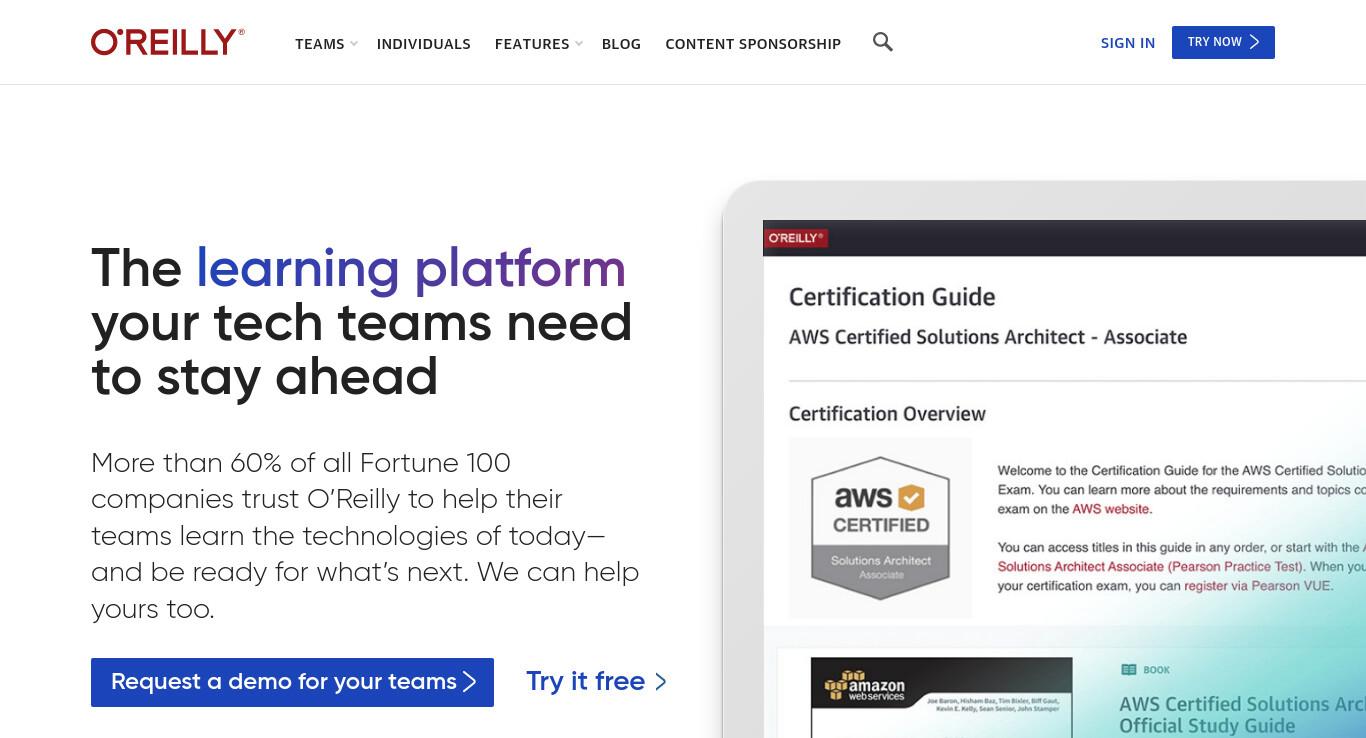Click the Amazon Web Services book cover

pyautogui.click(x=941, y=697)
